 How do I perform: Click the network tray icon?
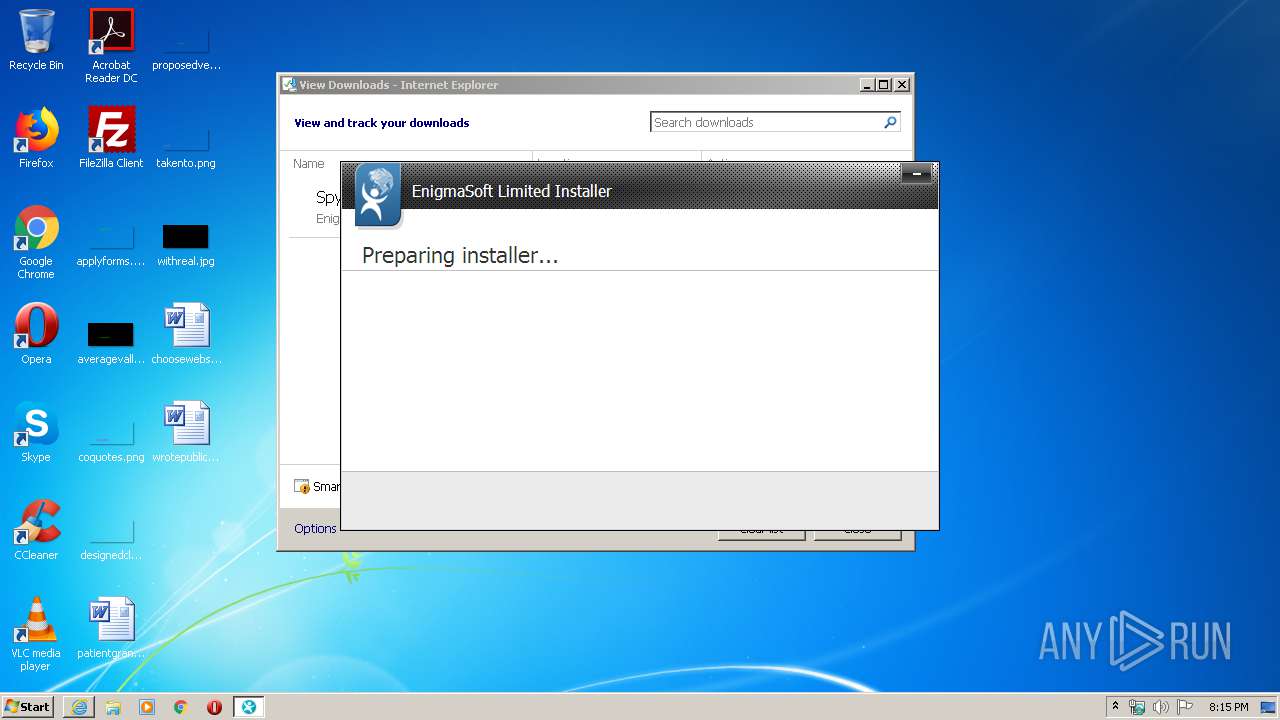(x=1137, y=707)
